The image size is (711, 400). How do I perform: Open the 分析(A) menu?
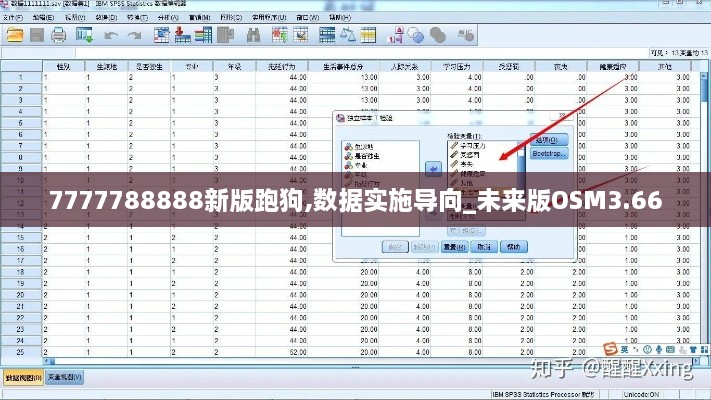click(168, 18)
